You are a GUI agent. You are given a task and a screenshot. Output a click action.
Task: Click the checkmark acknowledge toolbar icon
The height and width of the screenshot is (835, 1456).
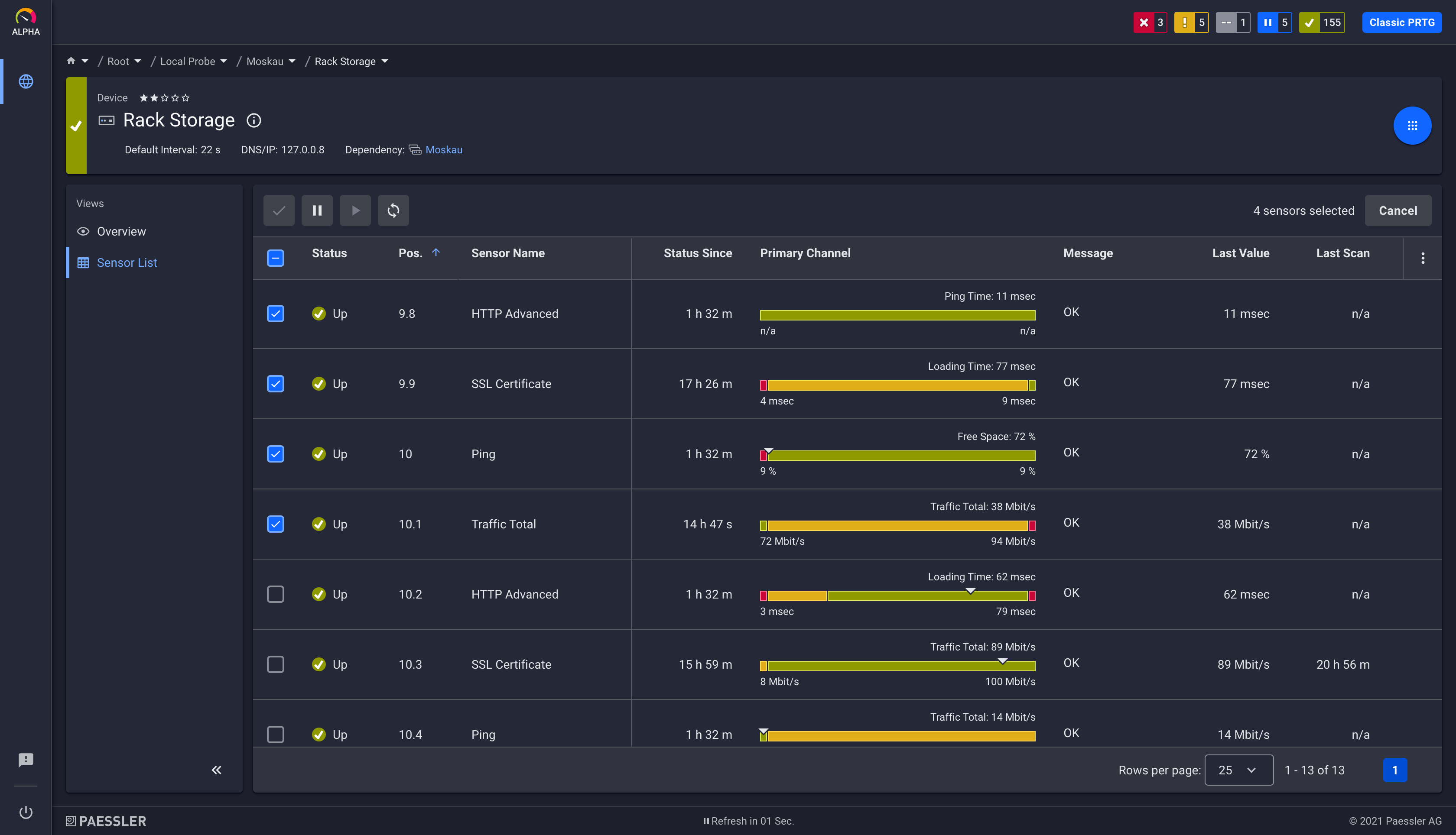pyautogui.click(x=279, y=210)
